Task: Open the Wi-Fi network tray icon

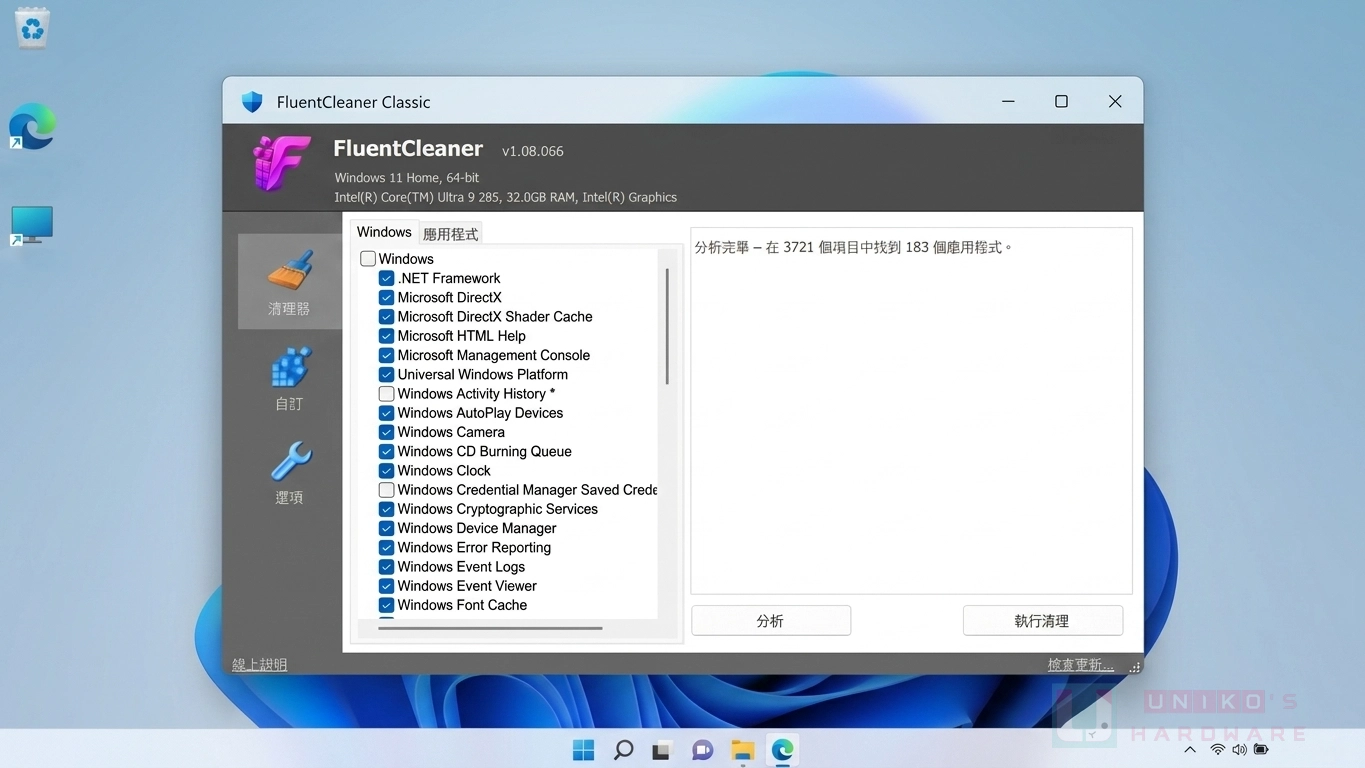Action: point(1217,750)
